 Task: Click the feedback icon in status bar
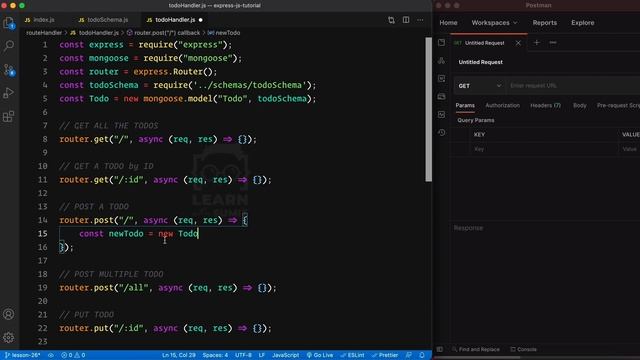(x=409, y=355)
